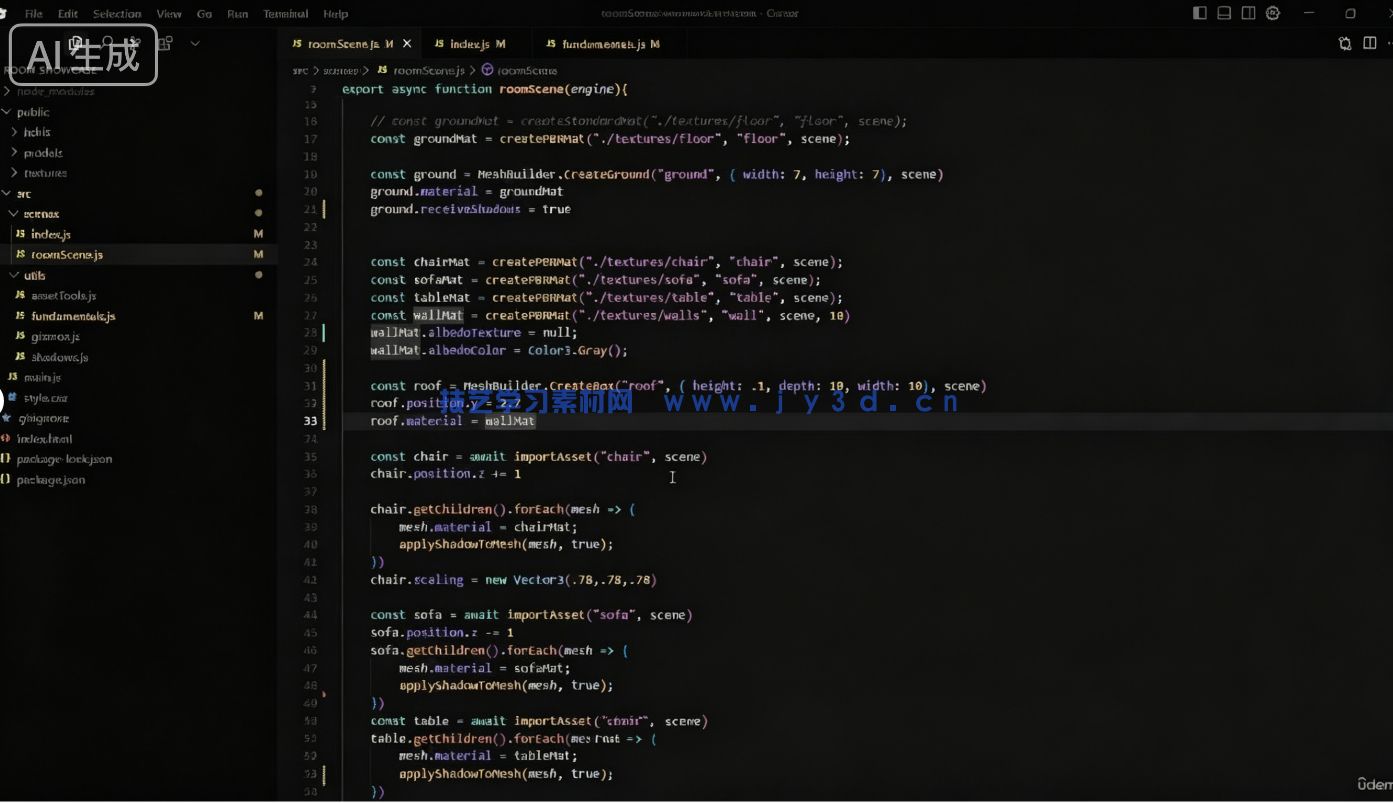Click the braces icon beside package.json
The height and width of the screenshot is (803, 1393).
tap(6, 480)
